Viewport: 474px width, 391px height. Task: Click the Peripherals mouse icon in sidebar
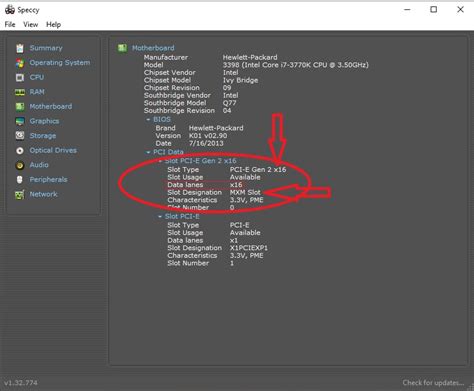point(20,180)
